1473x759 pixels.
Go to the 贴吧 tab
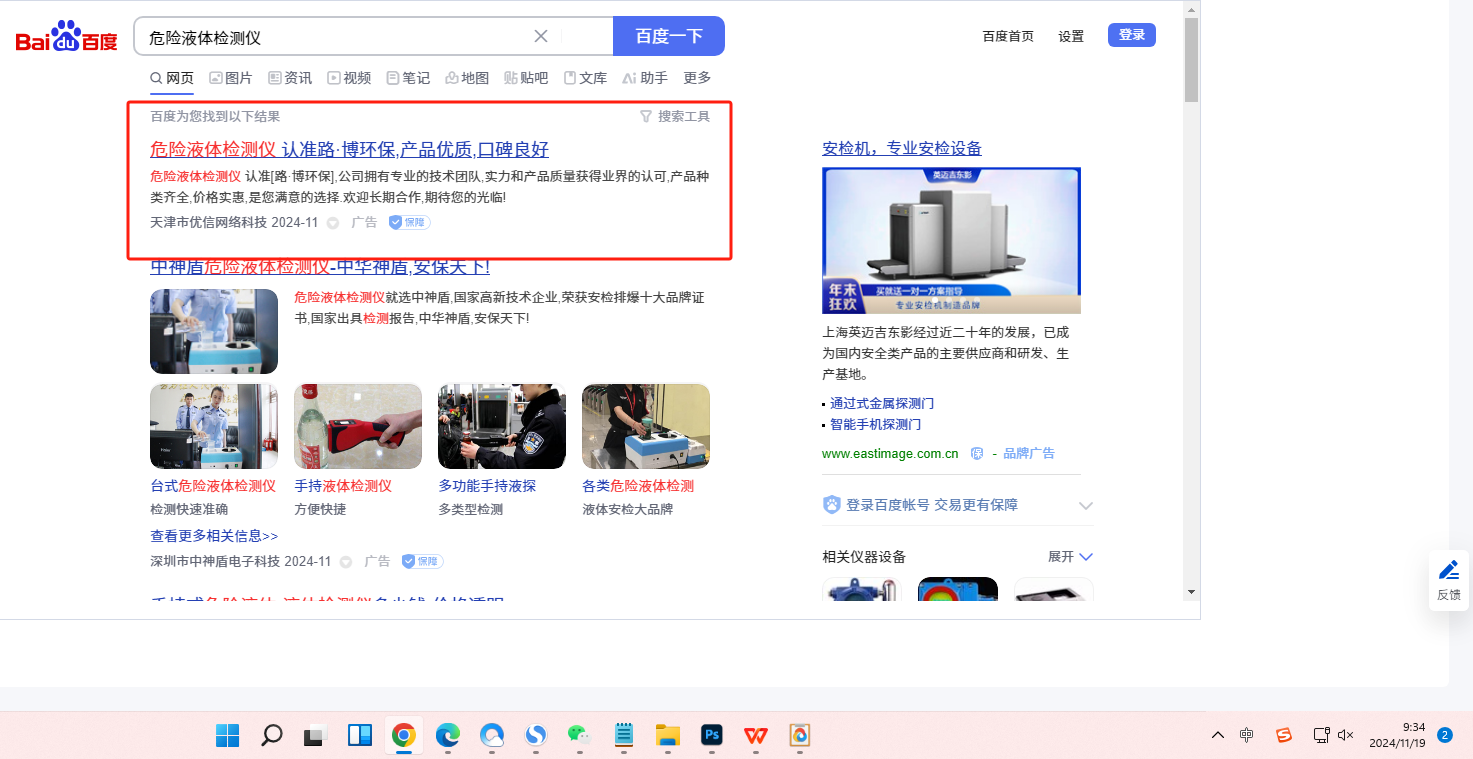526,78
